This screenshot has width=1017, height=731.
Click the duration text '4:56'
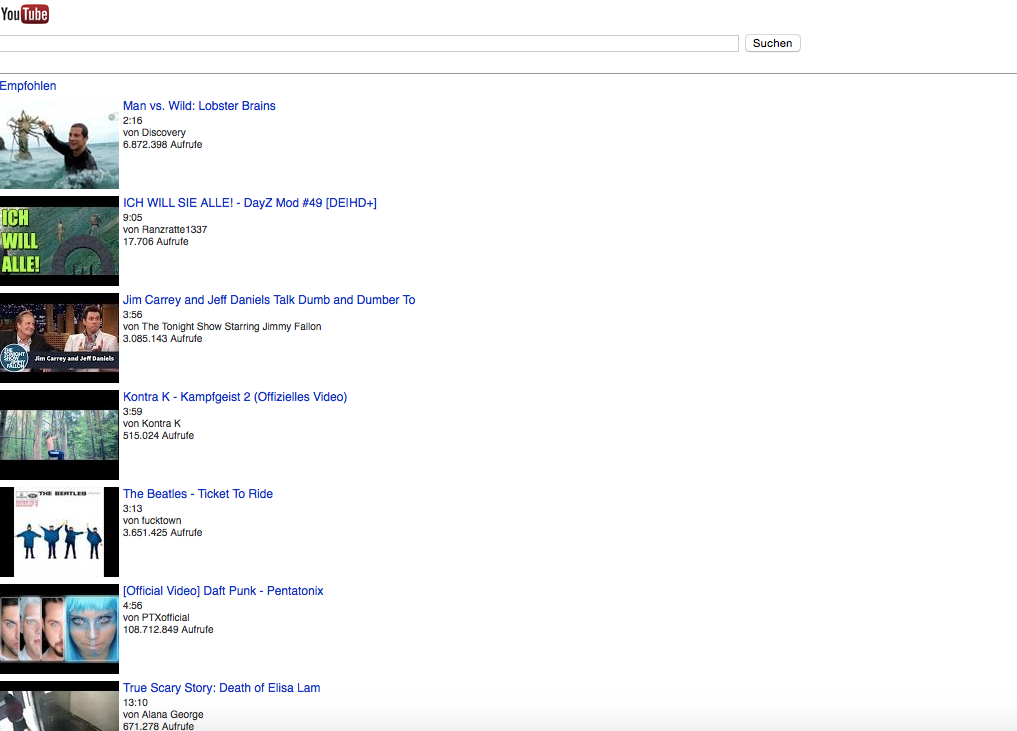point(132,605)
